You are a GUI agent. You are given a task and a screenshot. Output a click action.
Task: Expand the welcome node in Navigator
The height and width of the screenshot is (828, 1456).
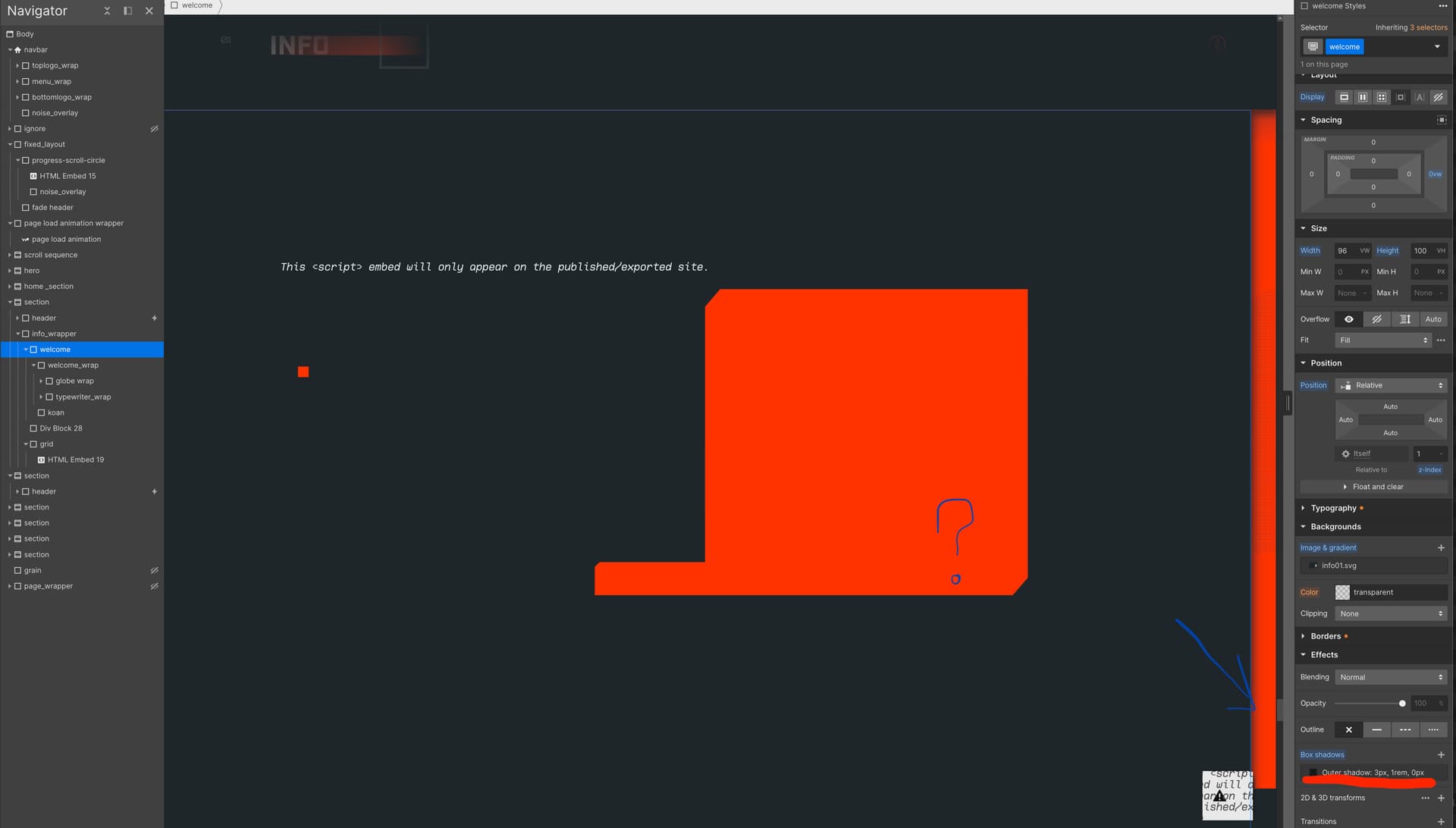point(26,350)
